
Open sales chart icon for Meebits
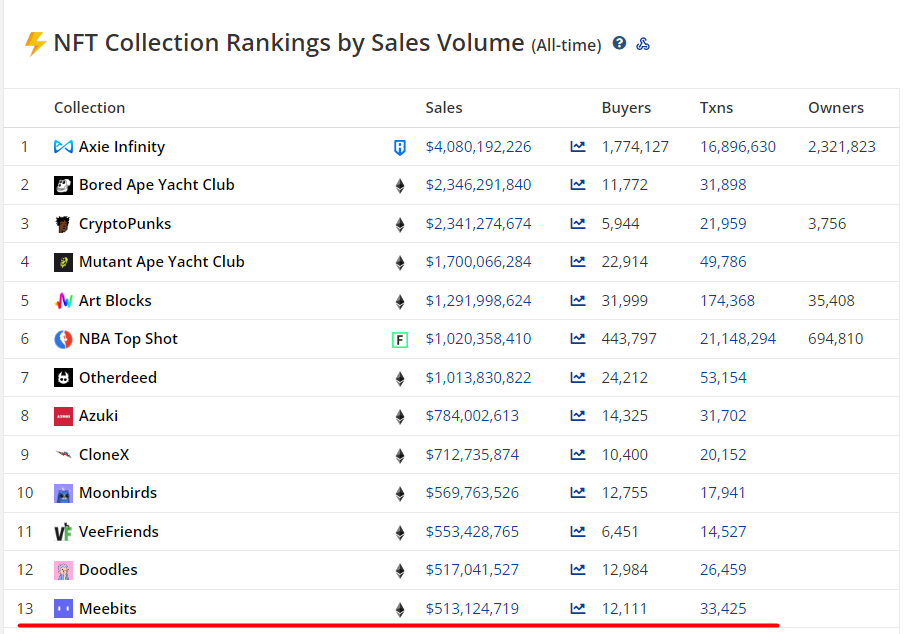[578, 609]
